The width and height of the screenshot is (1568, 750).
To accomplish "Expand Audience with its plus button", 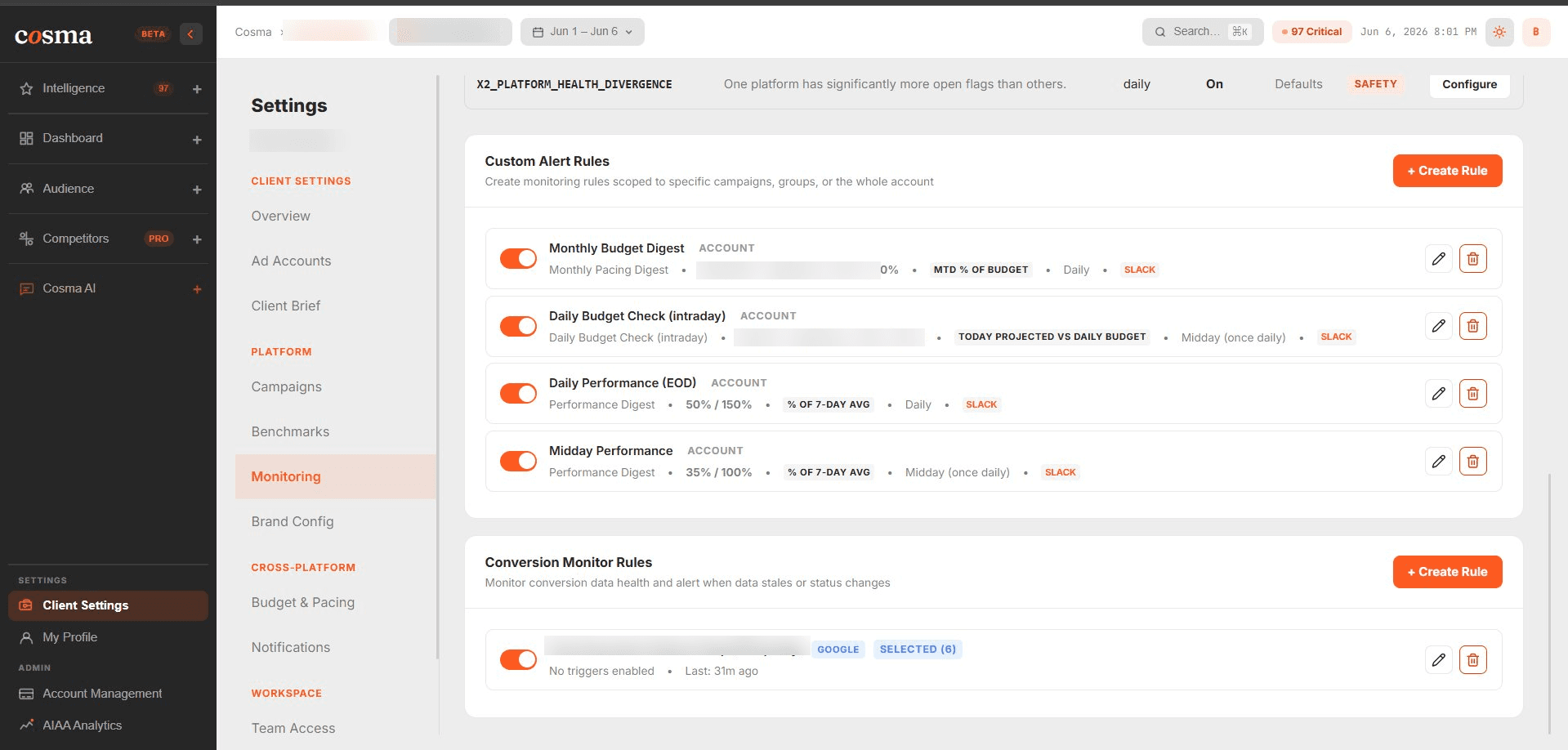I will coord(197,190).
